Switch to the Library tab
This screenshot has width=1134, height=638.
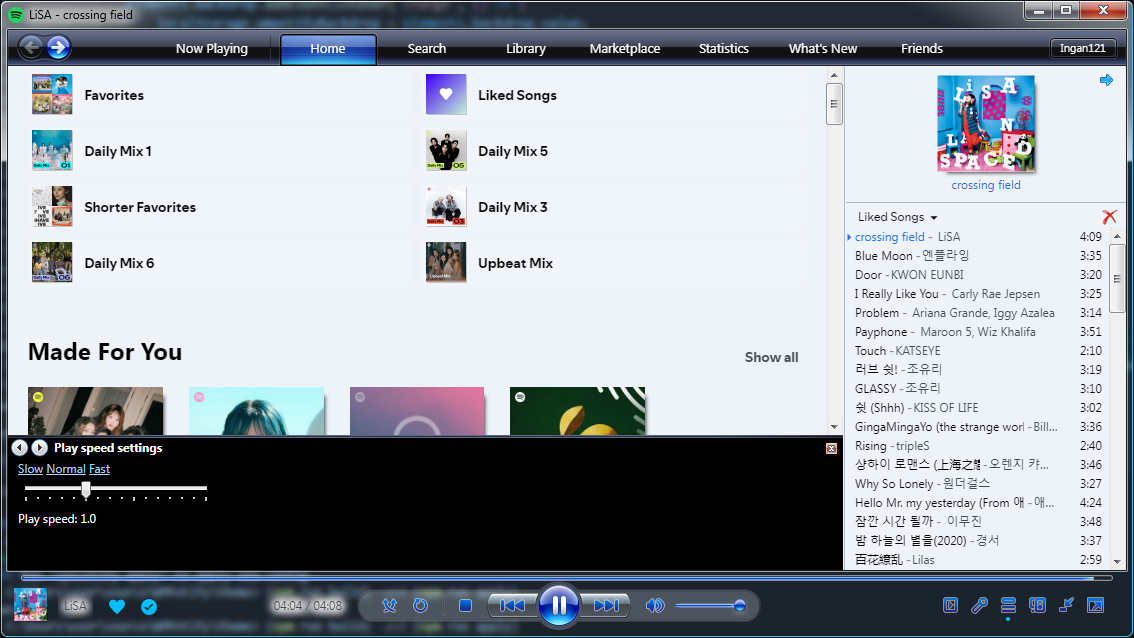[x=526, y=48]
